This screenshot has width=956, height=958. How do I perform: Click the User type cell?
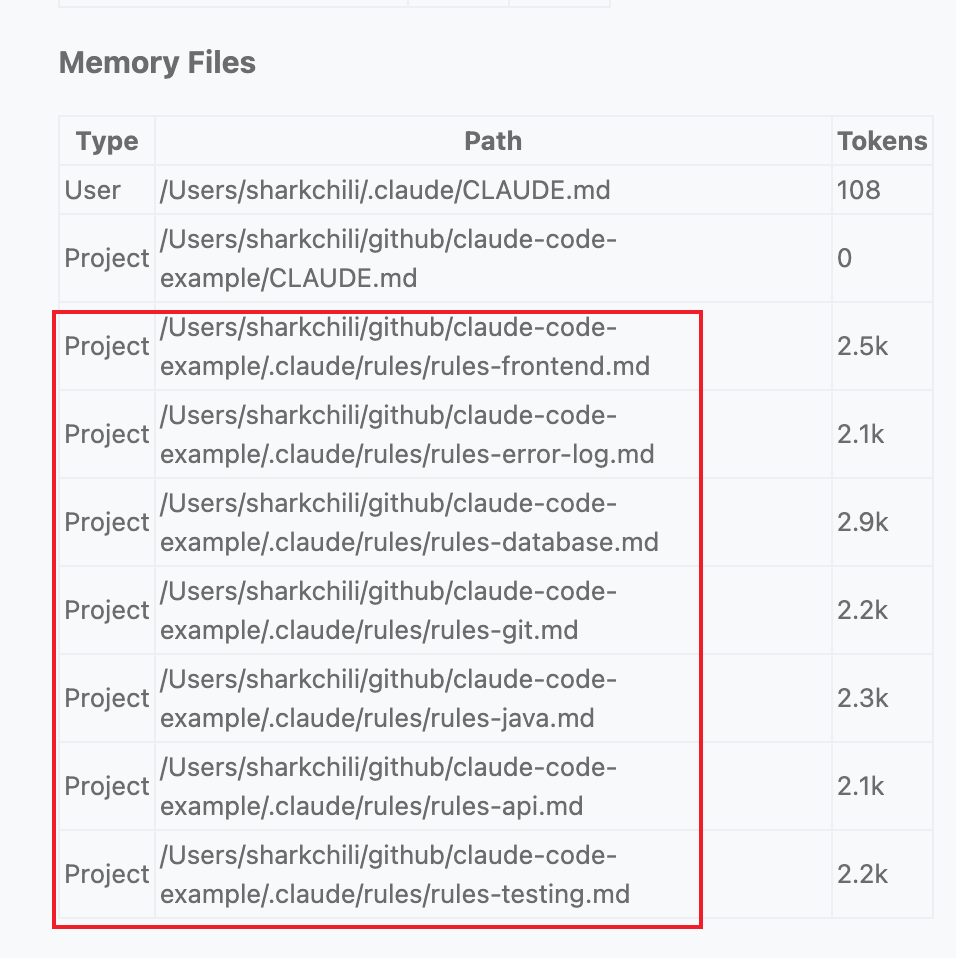pos(93,190)
